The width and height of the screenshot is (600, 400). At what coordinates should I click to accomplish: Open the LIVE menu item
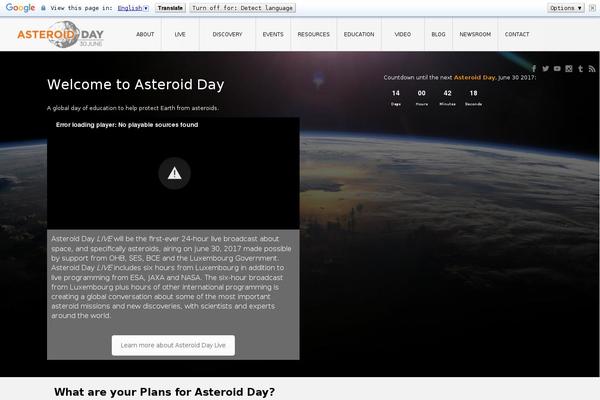pos(180,34)
